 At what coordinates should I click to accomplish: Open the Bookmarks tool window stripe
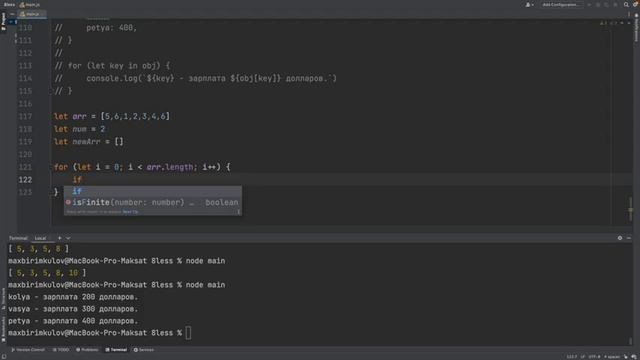(3, 329)
